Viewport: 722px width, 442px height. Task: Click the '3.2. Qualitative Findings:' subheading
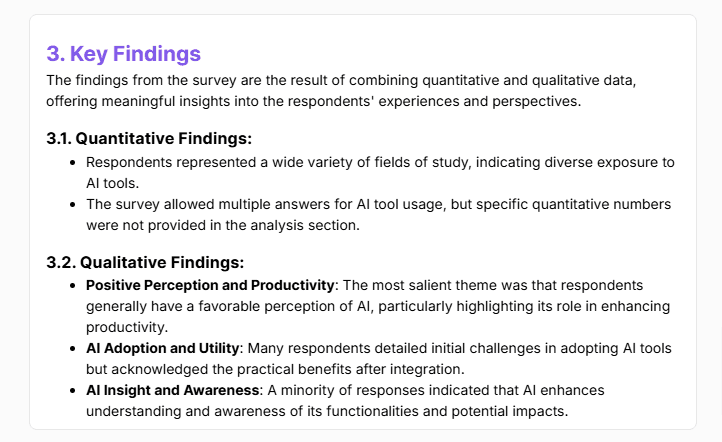(145, 263)
